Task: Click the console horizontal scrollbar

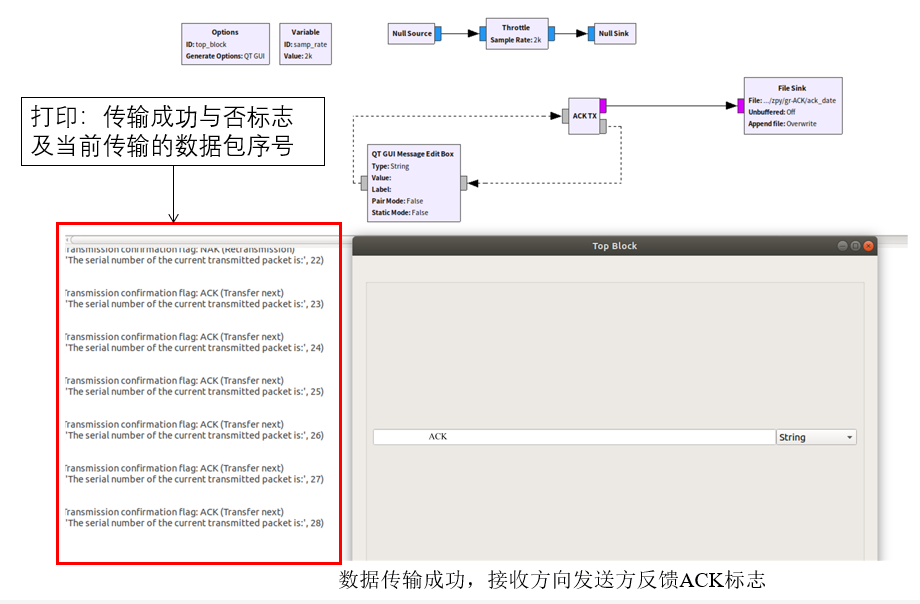Action: [200, 240]
